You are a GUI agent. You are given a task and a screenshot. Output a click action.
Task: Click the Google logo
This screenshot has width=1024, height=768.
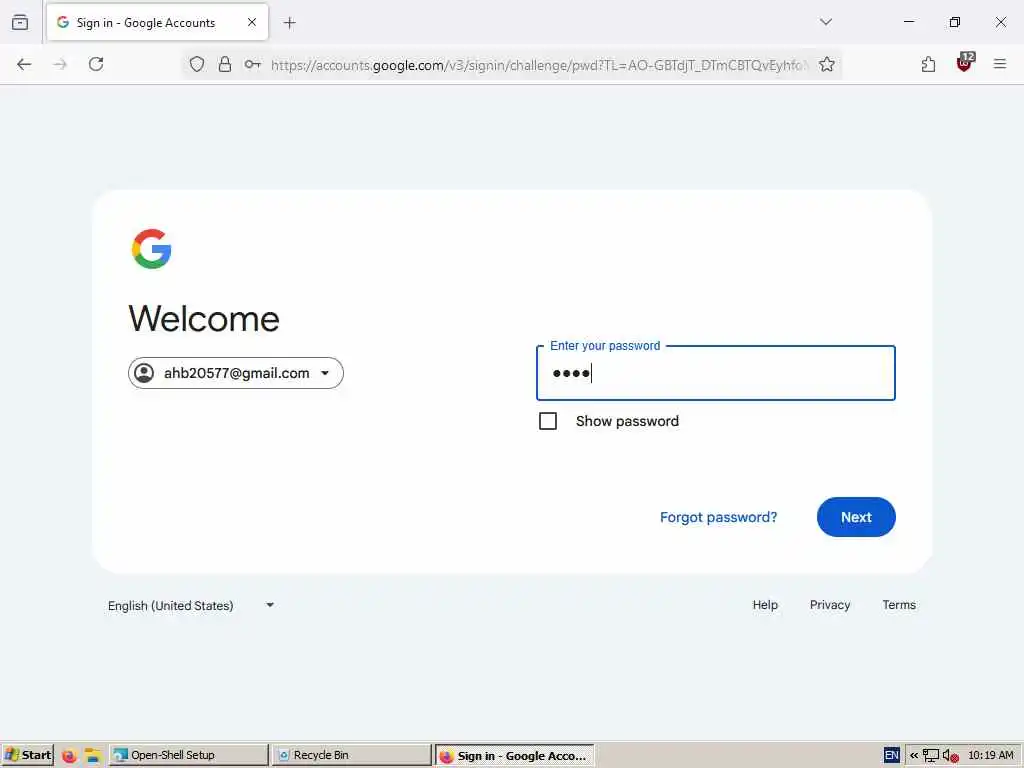tap(152, 249)
